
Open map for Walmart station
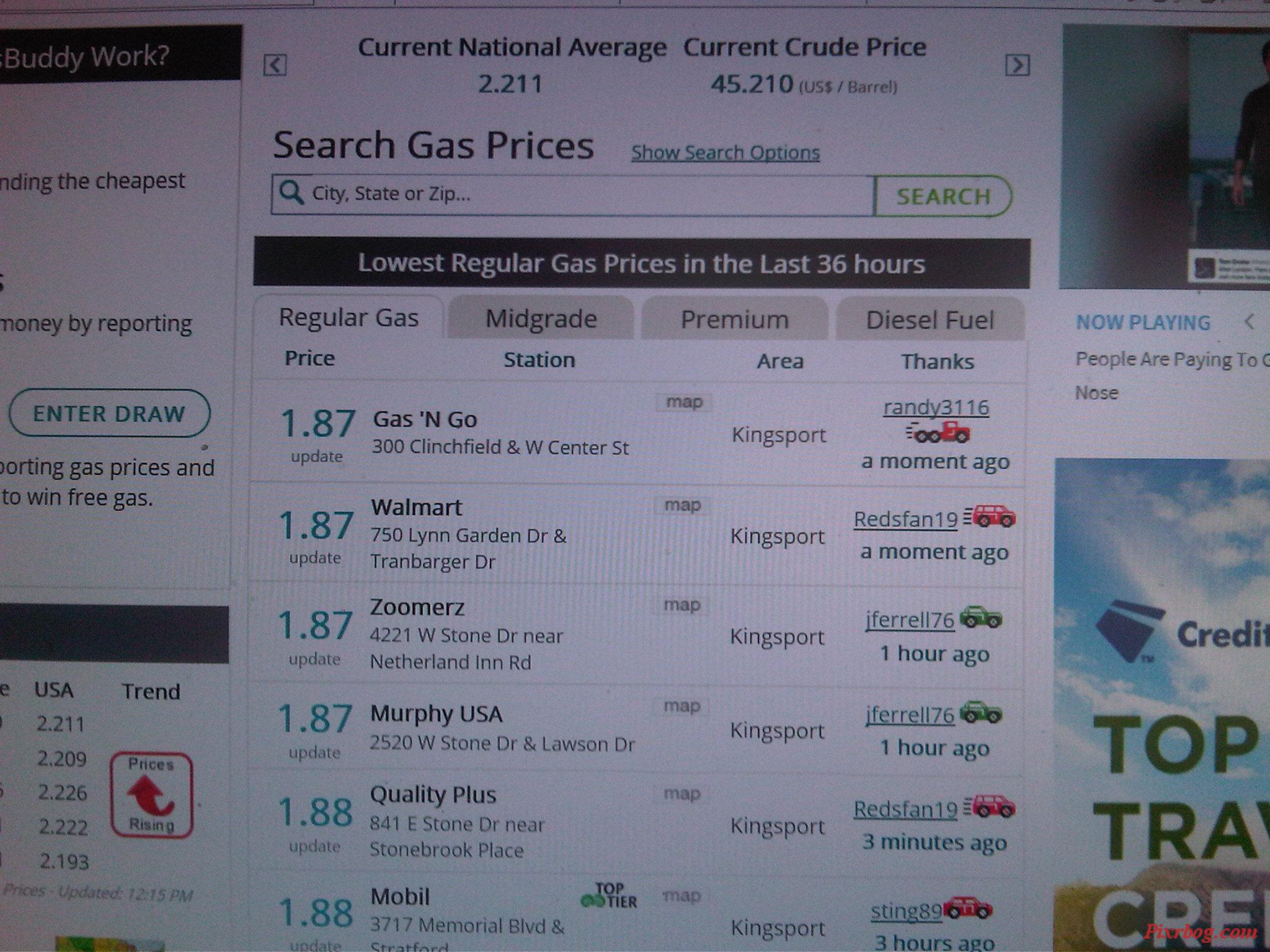point(683,505)
